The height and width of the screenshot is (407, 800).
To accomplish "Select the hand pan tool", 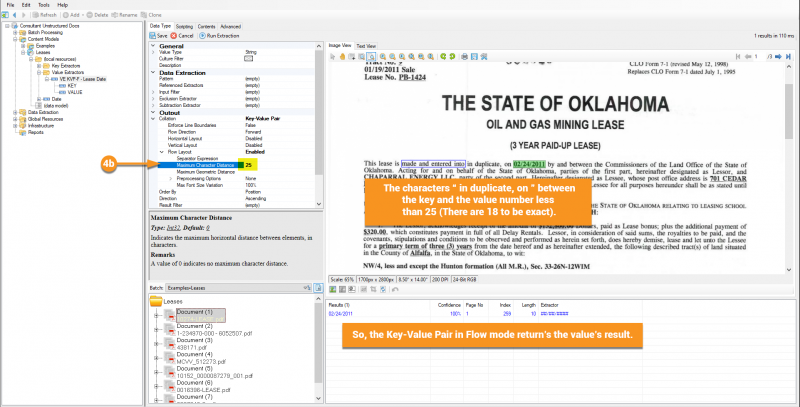I will point(343,57).
